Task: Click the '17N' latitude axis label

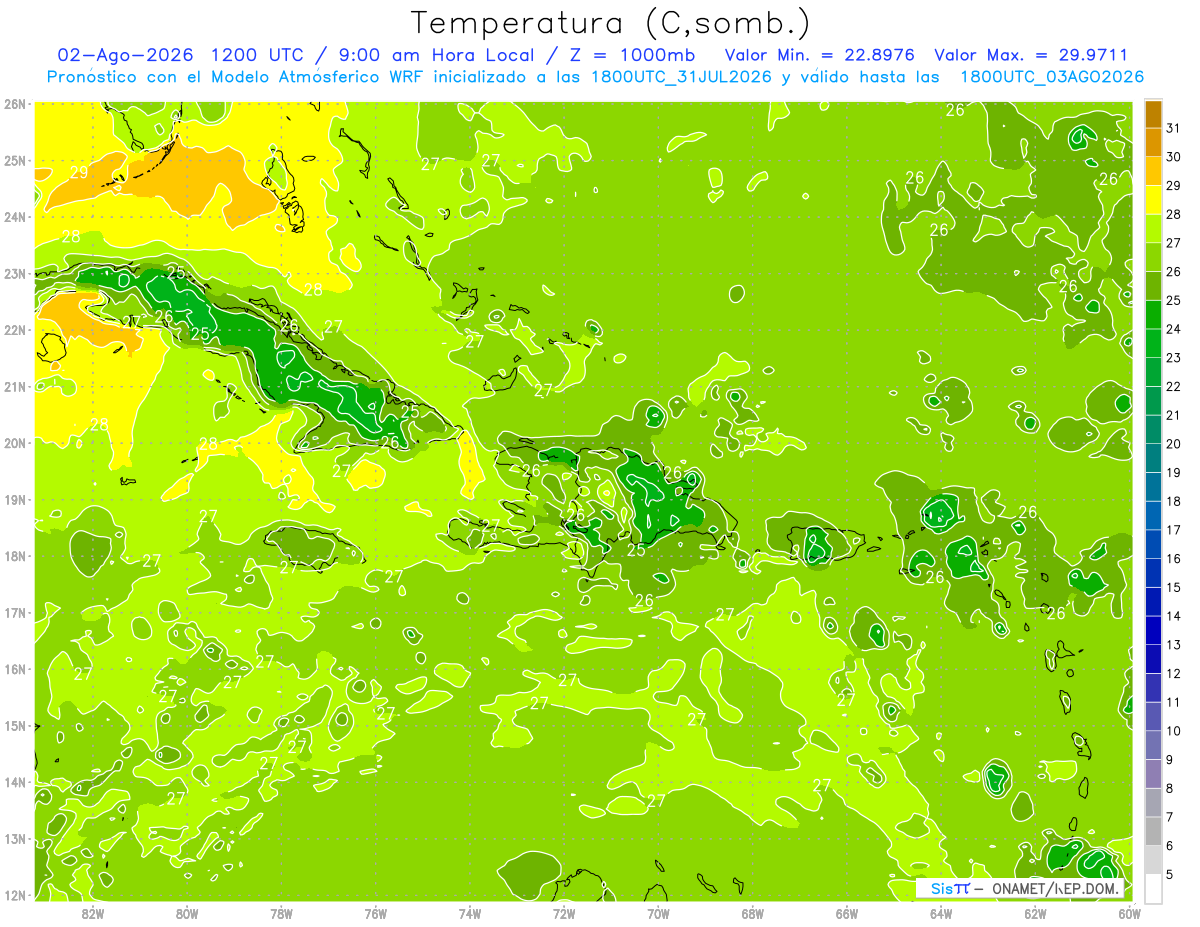Action: (x=15, y=613)
